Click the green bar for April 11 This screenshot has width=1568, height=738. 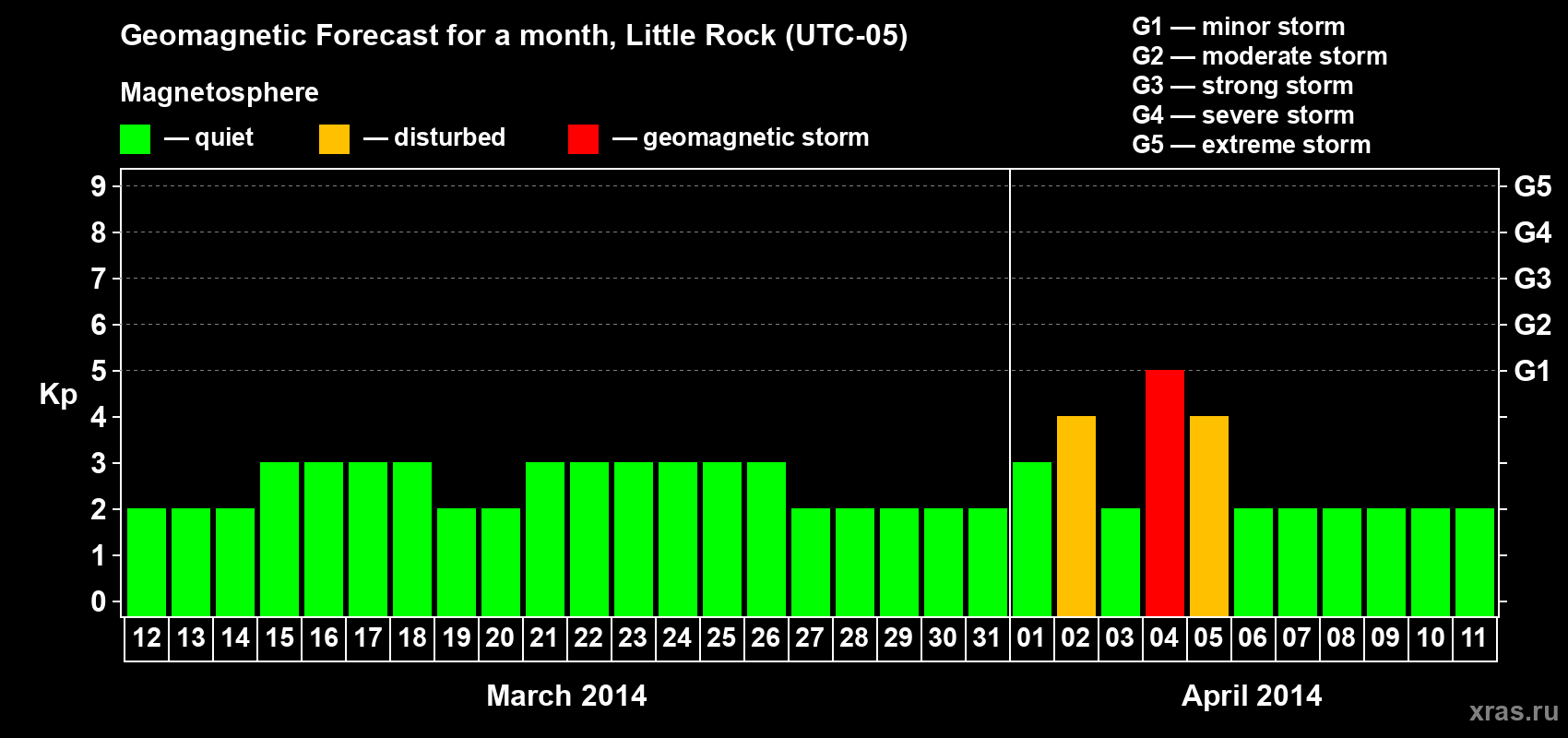click(1475, 563)
